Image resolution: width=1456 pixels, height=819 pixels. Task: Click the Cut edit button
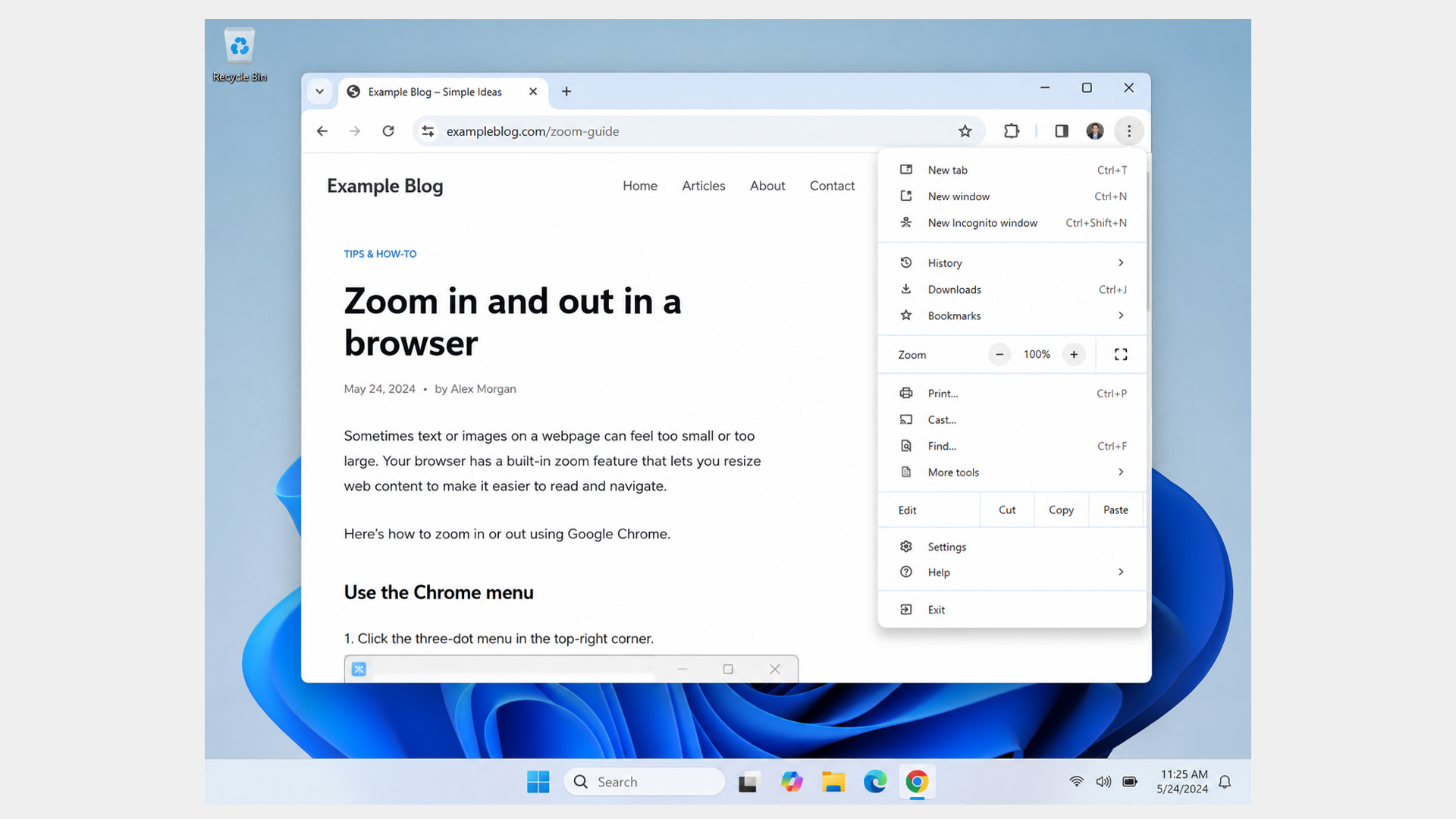coord(1007,510)
